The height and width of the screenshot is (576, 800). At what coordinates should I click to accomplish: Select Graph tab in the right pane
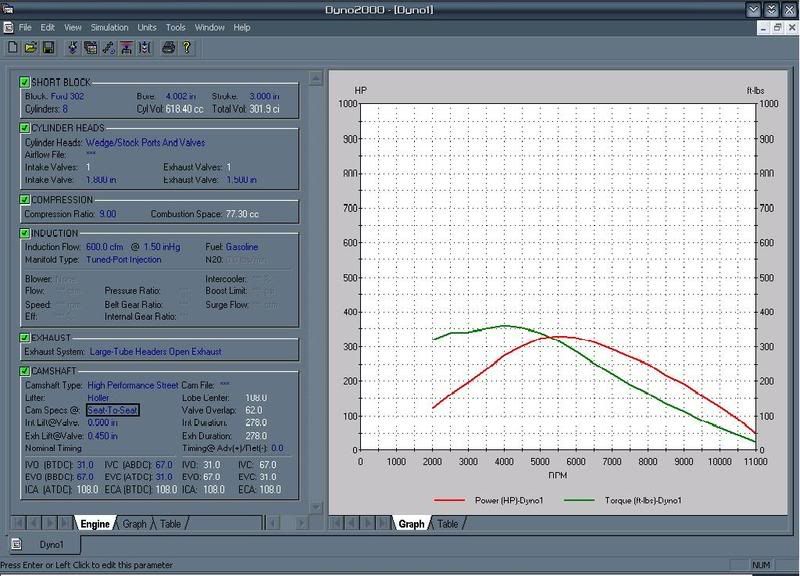[x=411, y=524]
